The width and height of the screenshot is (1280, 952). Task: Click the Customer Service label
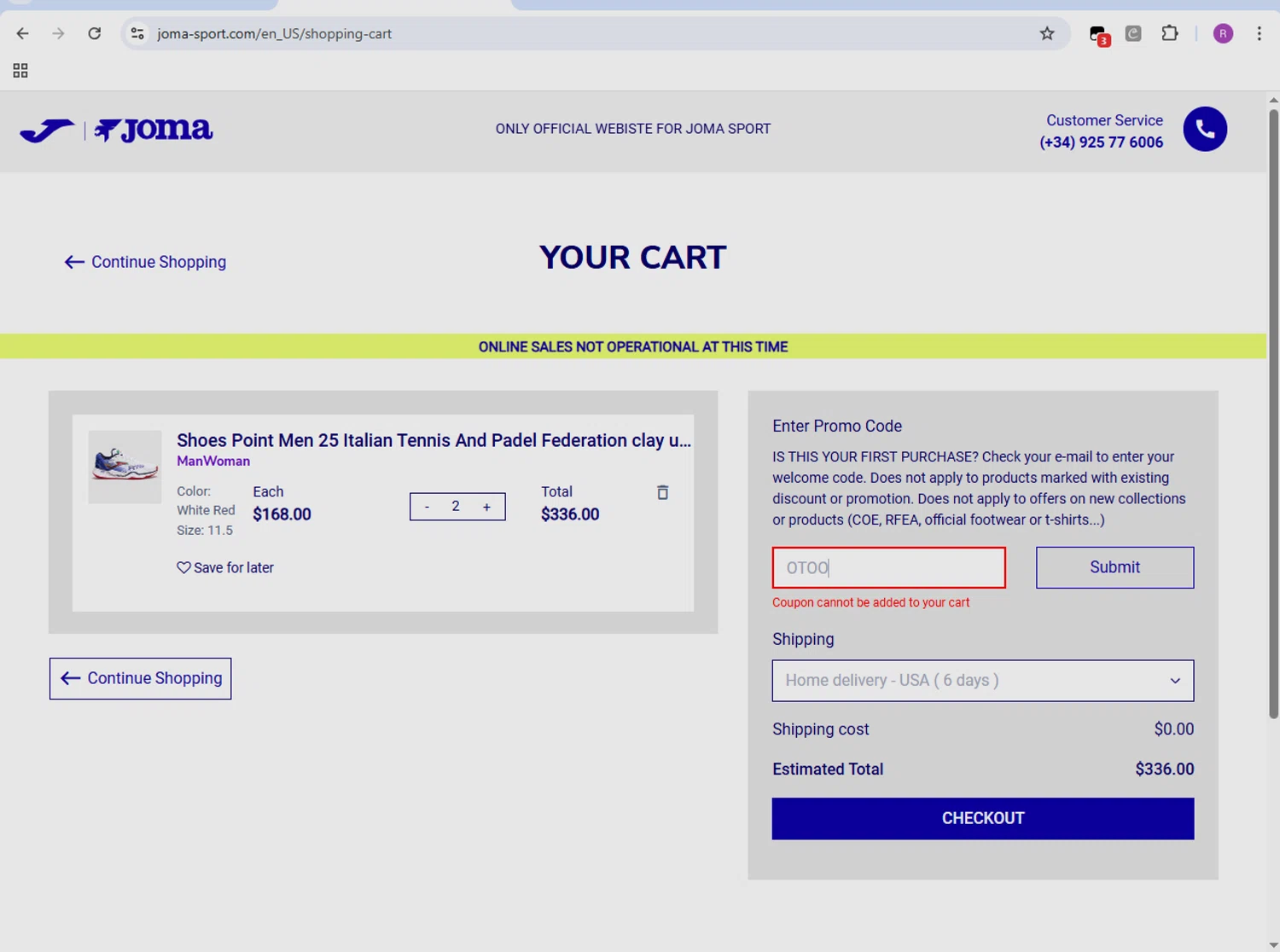coord(1104,120)
